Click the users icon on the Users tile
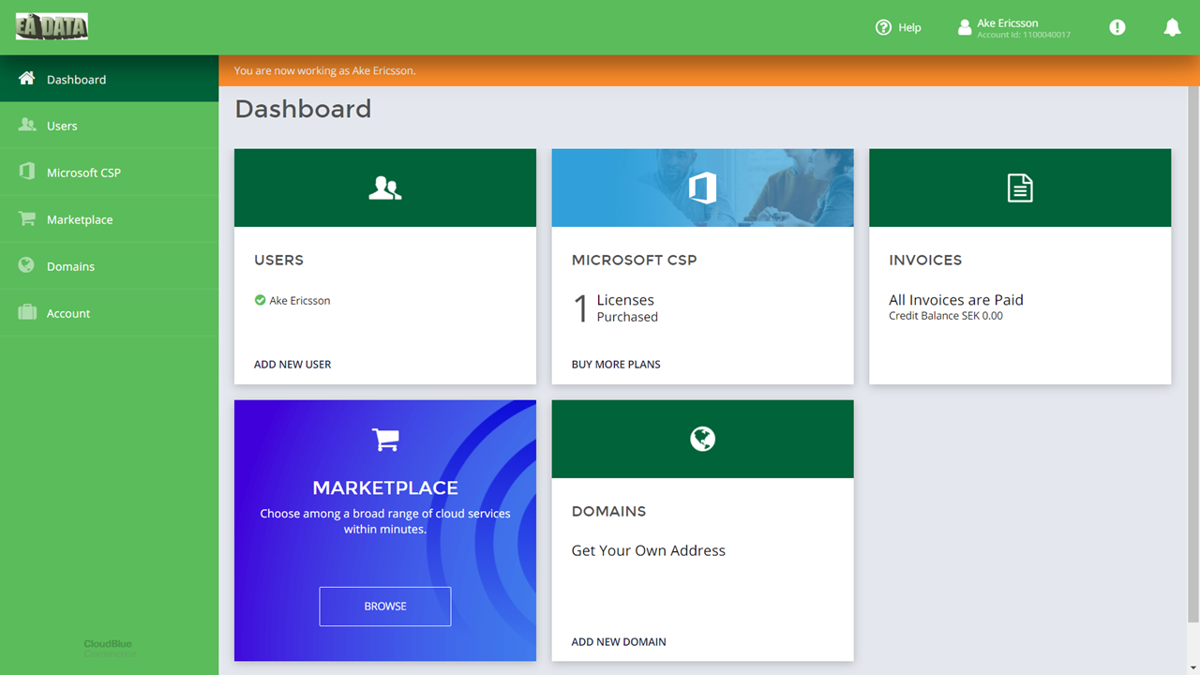Viewport: 1200px width, 675px height. coord(385,188)
